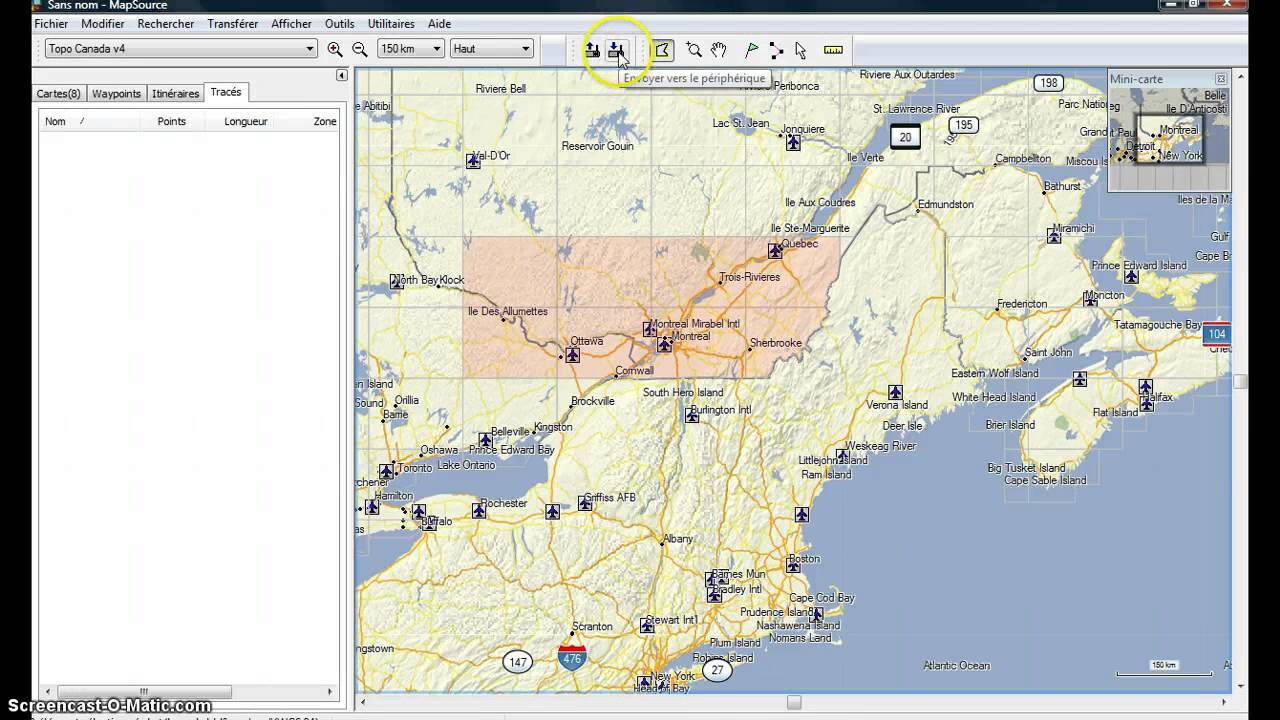Open the Transférer menu
The width and height of the screenshot is (1280, 720).
(x=232, y=24)
